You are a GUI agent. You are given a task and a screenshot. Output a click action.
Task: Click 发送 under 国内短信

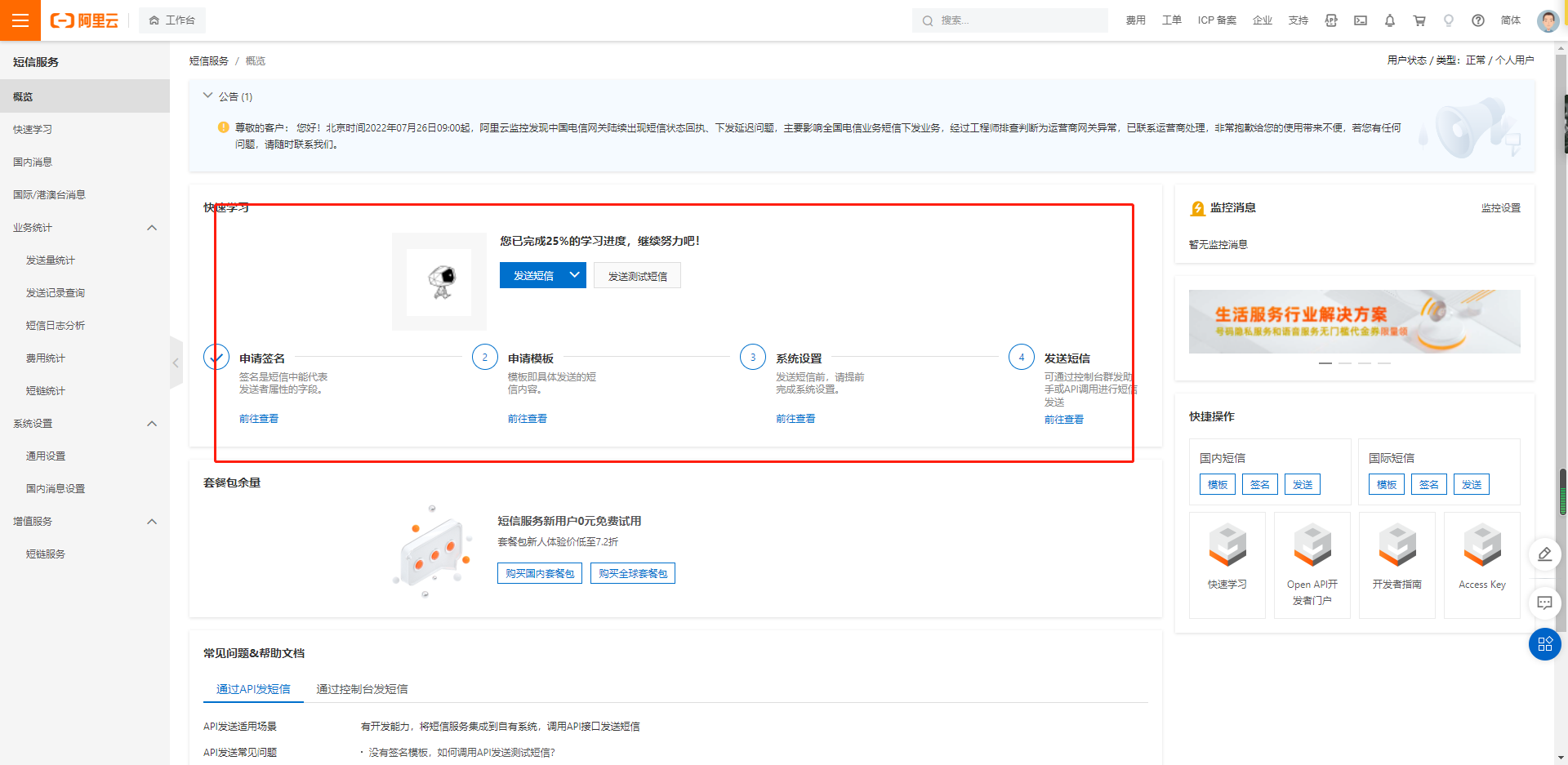click(1303, 484)
